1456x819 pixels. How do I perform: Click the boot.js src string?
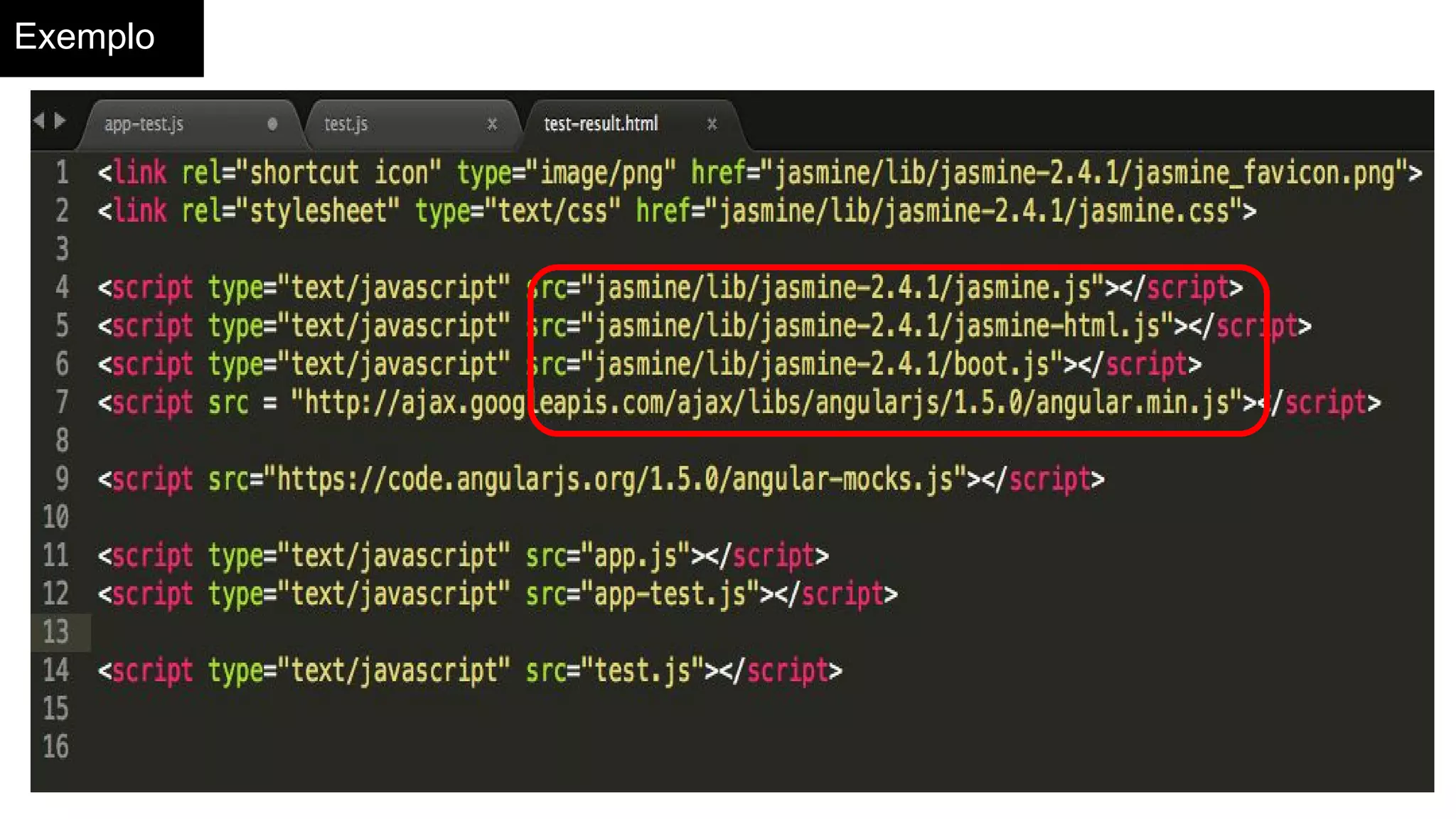coord(822,365)
